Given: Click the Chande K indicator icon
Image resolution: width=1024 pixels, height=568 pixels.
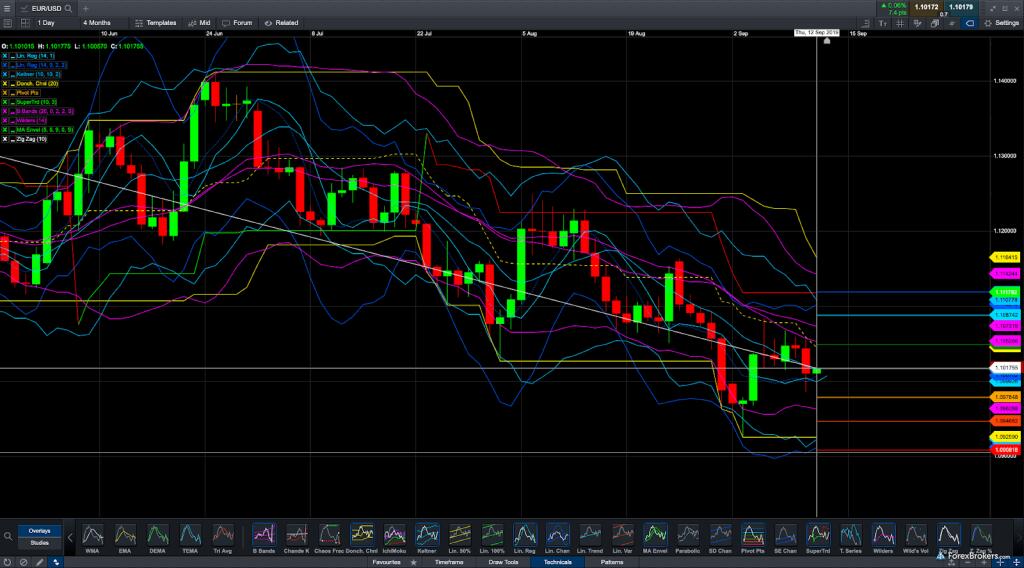Looking at the screenshot, I should (x=296, y=536).
